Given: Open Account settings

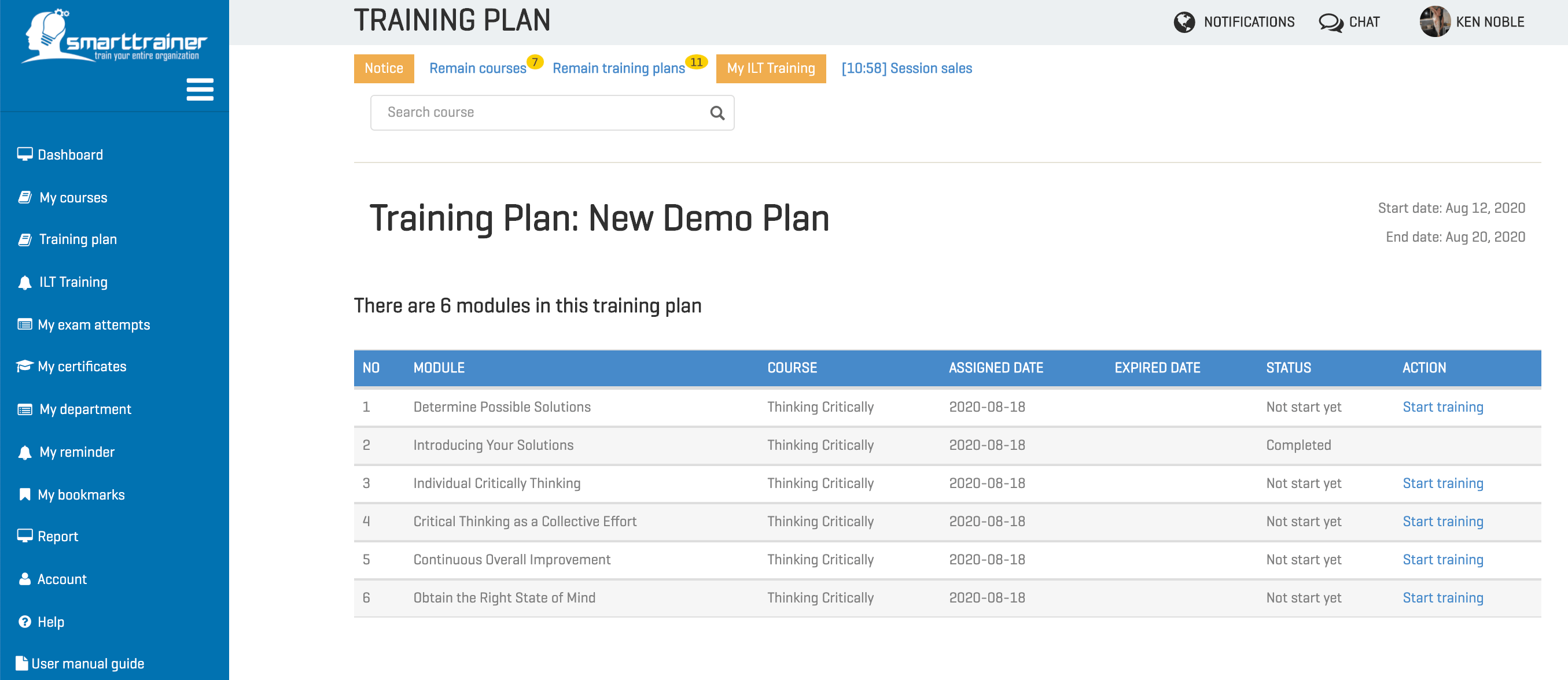Looking at the screenshot, I should (x=62, y=579).
